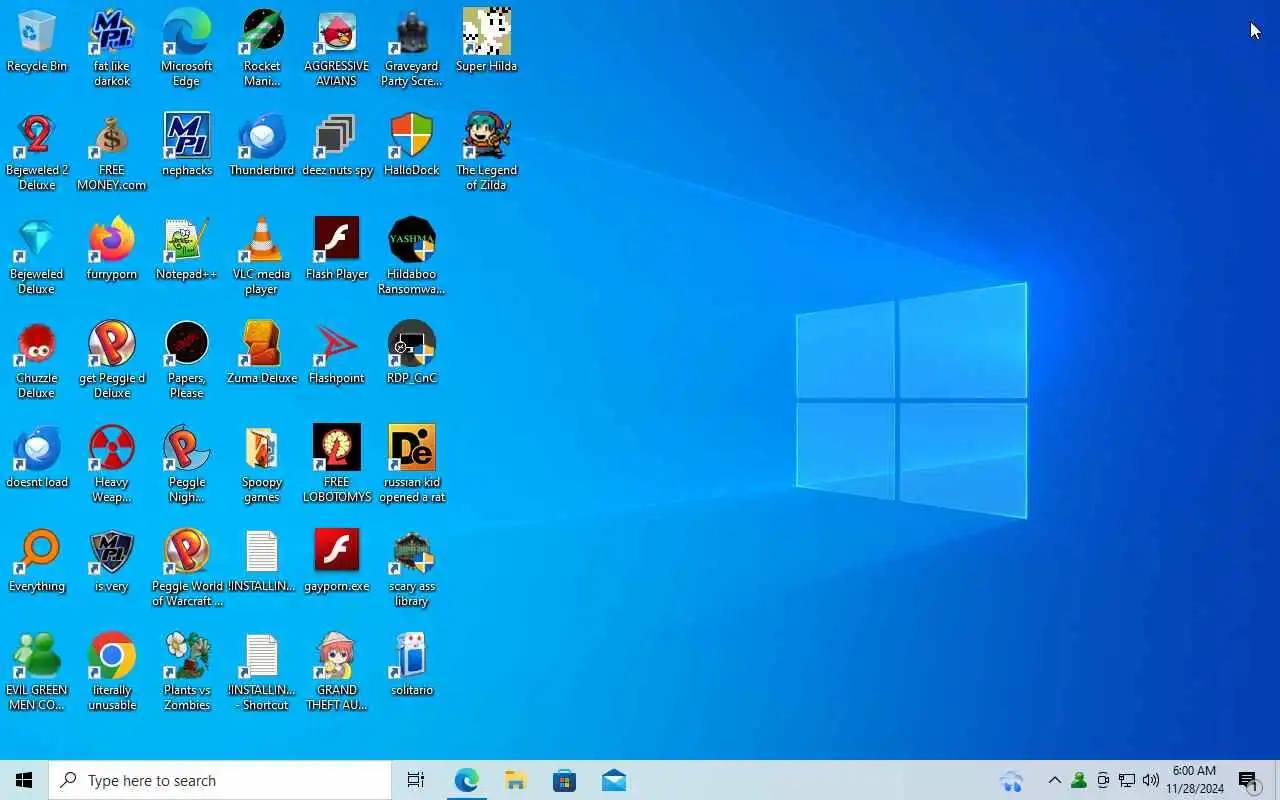This screenshot has width=1280, height=800.
Task: Click the 'doesnt load' Thunderbird-style icon
Action: click(x=37, y=458)
